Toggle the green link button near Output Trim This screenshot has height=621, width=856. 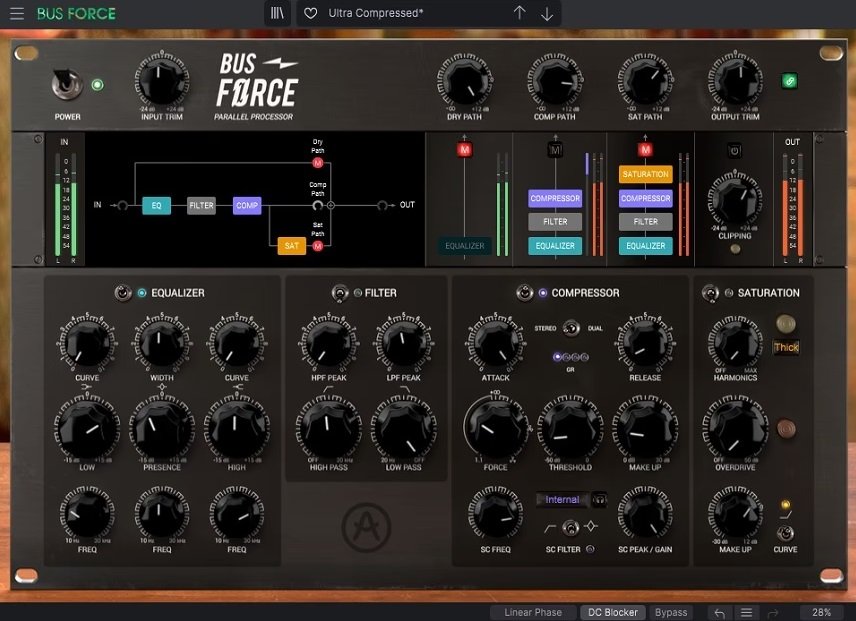[789, 81]
